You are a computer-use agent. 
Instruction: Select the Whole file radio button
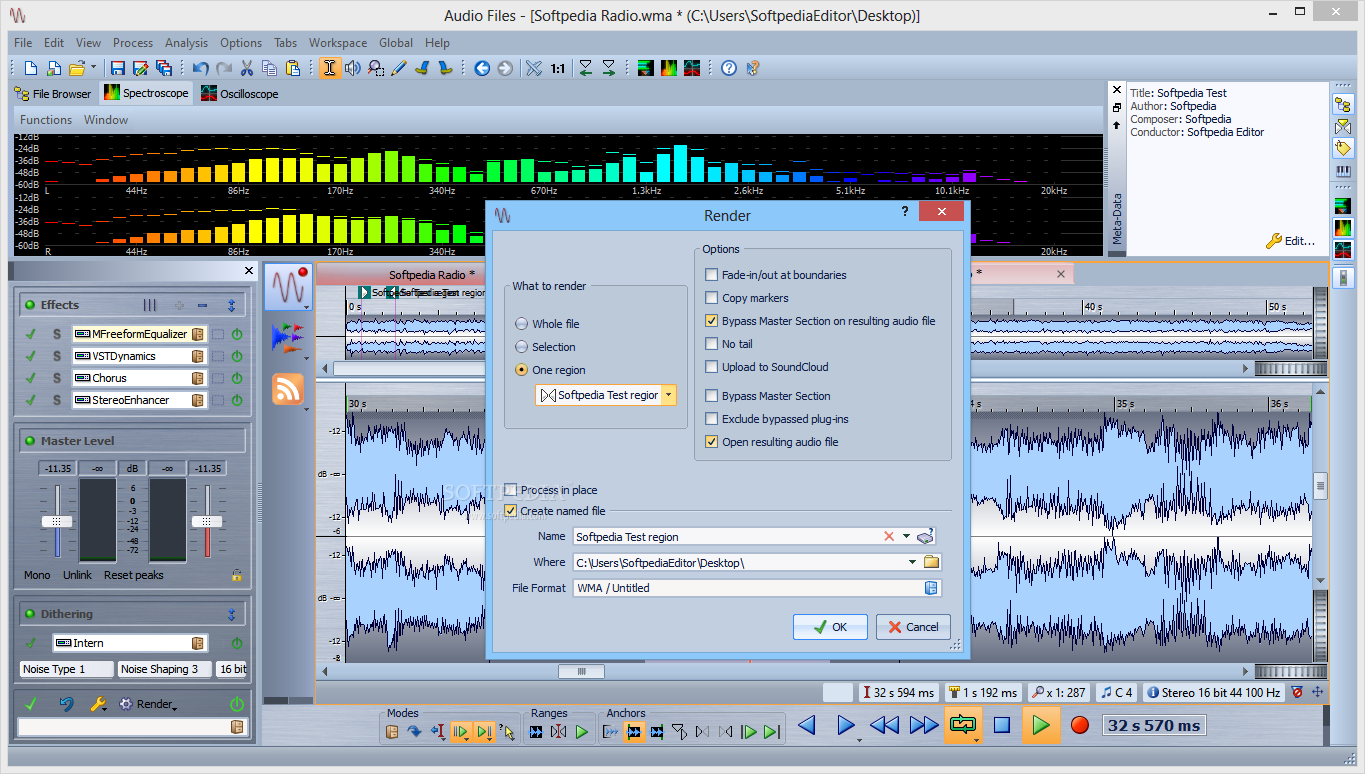tap(522, 324)
